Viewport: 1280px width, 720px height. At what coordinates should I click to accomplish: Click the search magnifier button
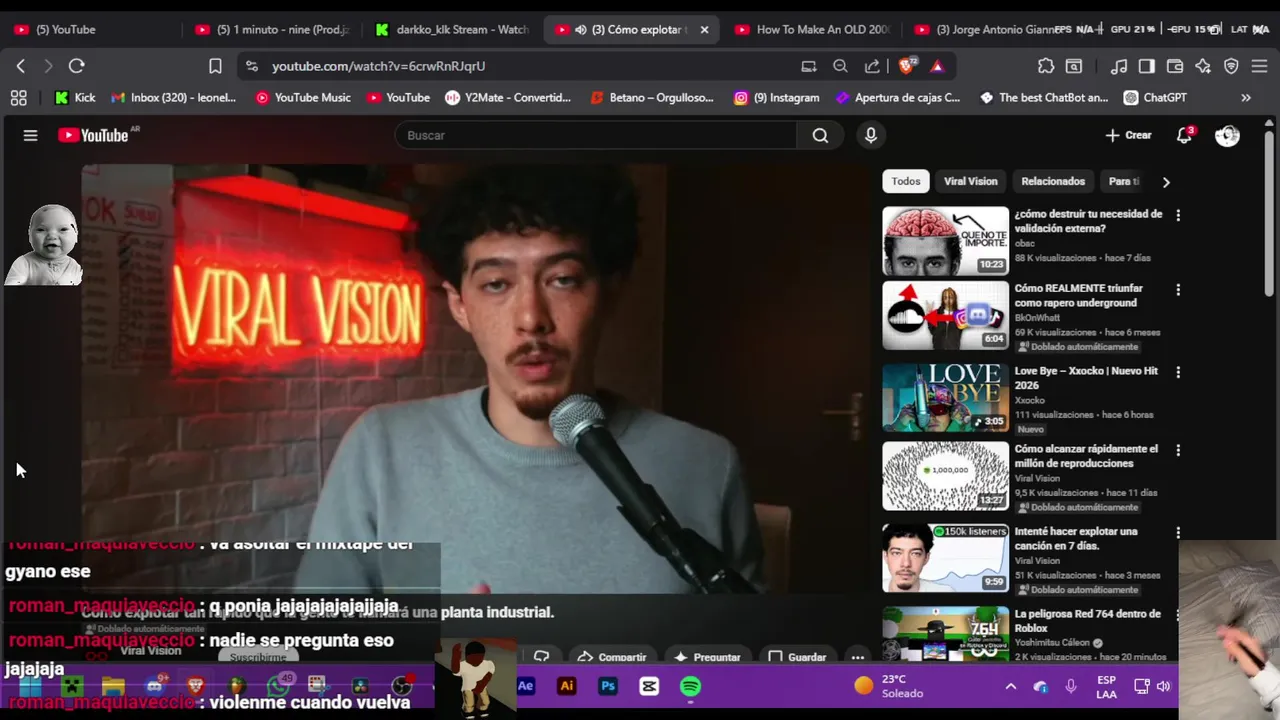(820, 135)
